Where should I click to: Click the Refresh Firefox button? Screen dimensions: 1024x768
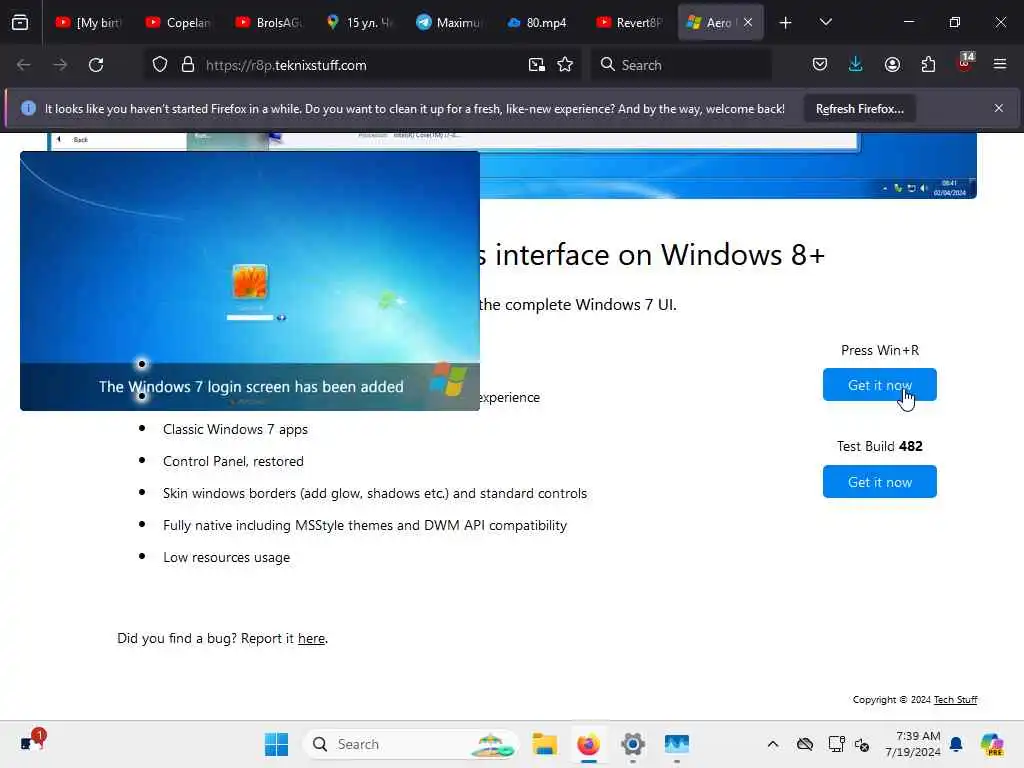(859, 108)
